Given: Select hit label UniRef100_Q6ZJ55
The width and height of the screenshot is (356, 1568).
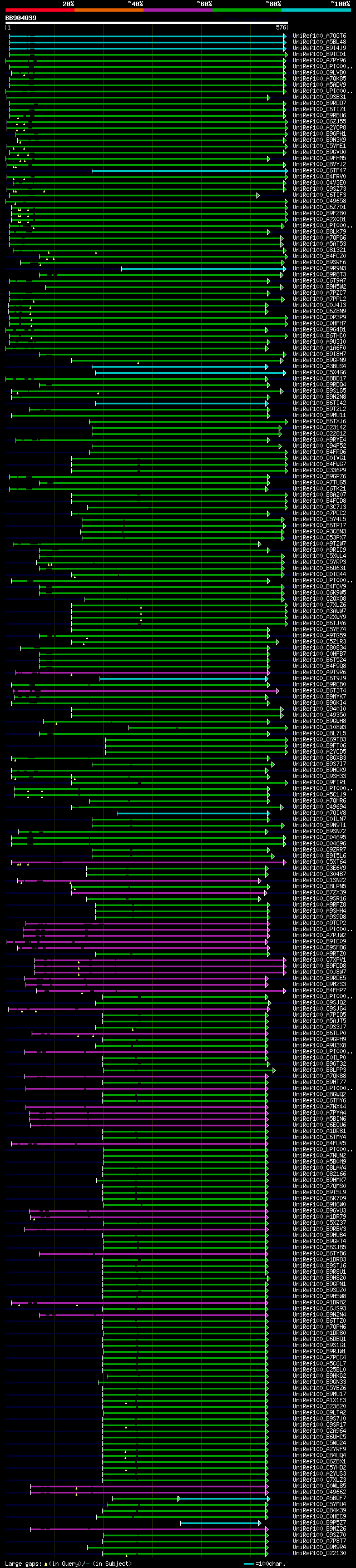Looking at the screenshot, I should click(x=319, y=122).
